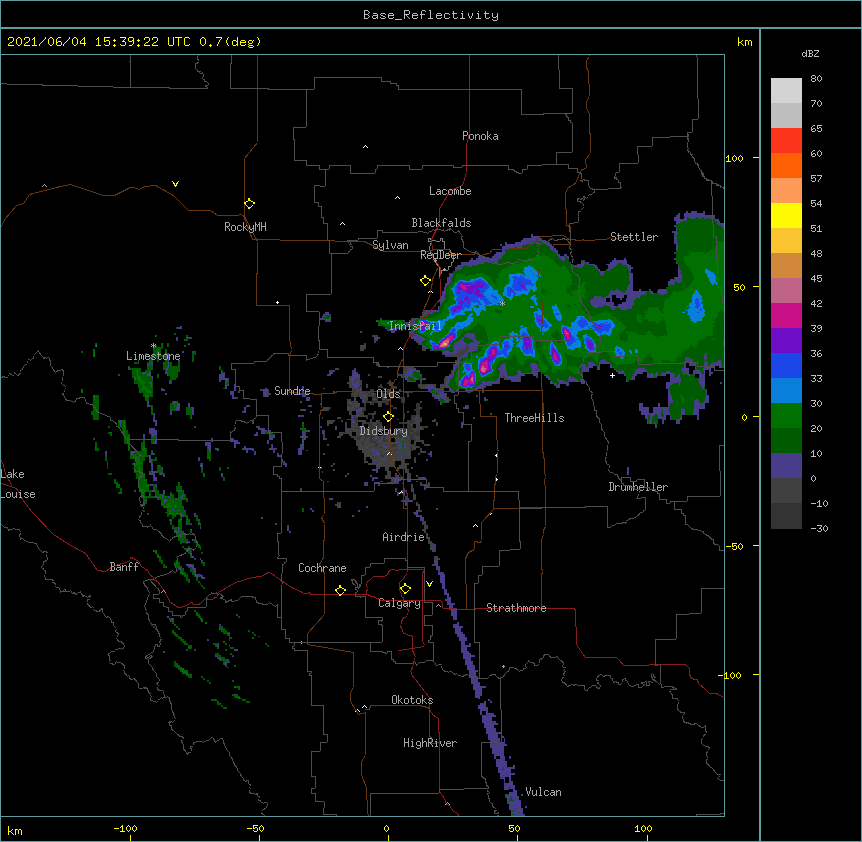The height and width of the screenshot is (842, 862).
Task: Select the yellow 54-51 dBZ legend swatch
Action: tap(786, 215)
